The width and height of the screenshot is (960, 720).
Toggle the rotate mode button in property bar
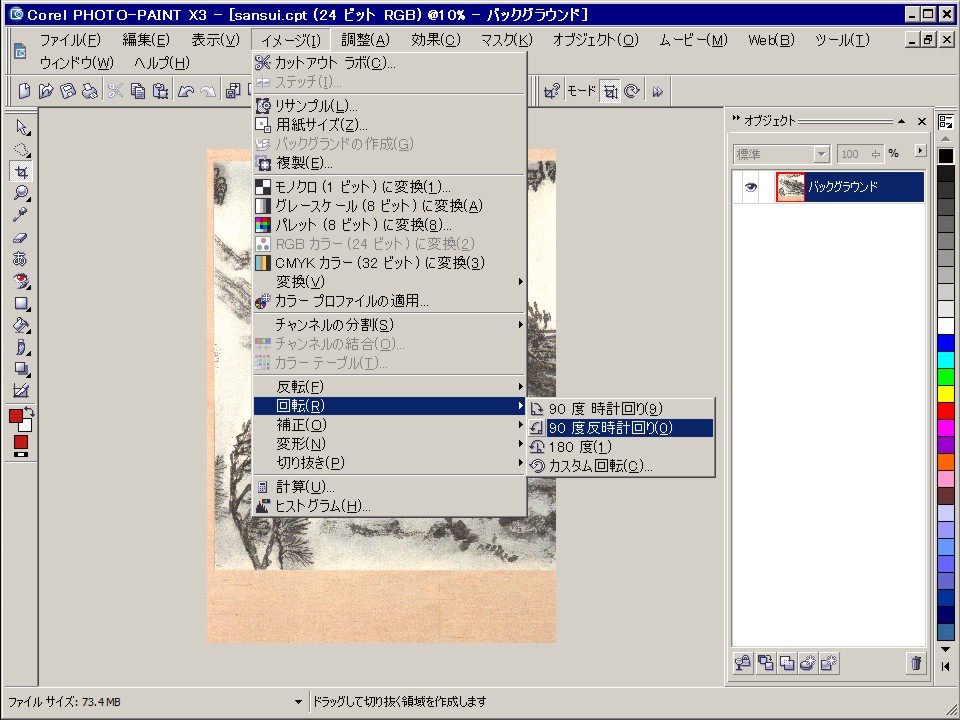(x=632, y=91)
